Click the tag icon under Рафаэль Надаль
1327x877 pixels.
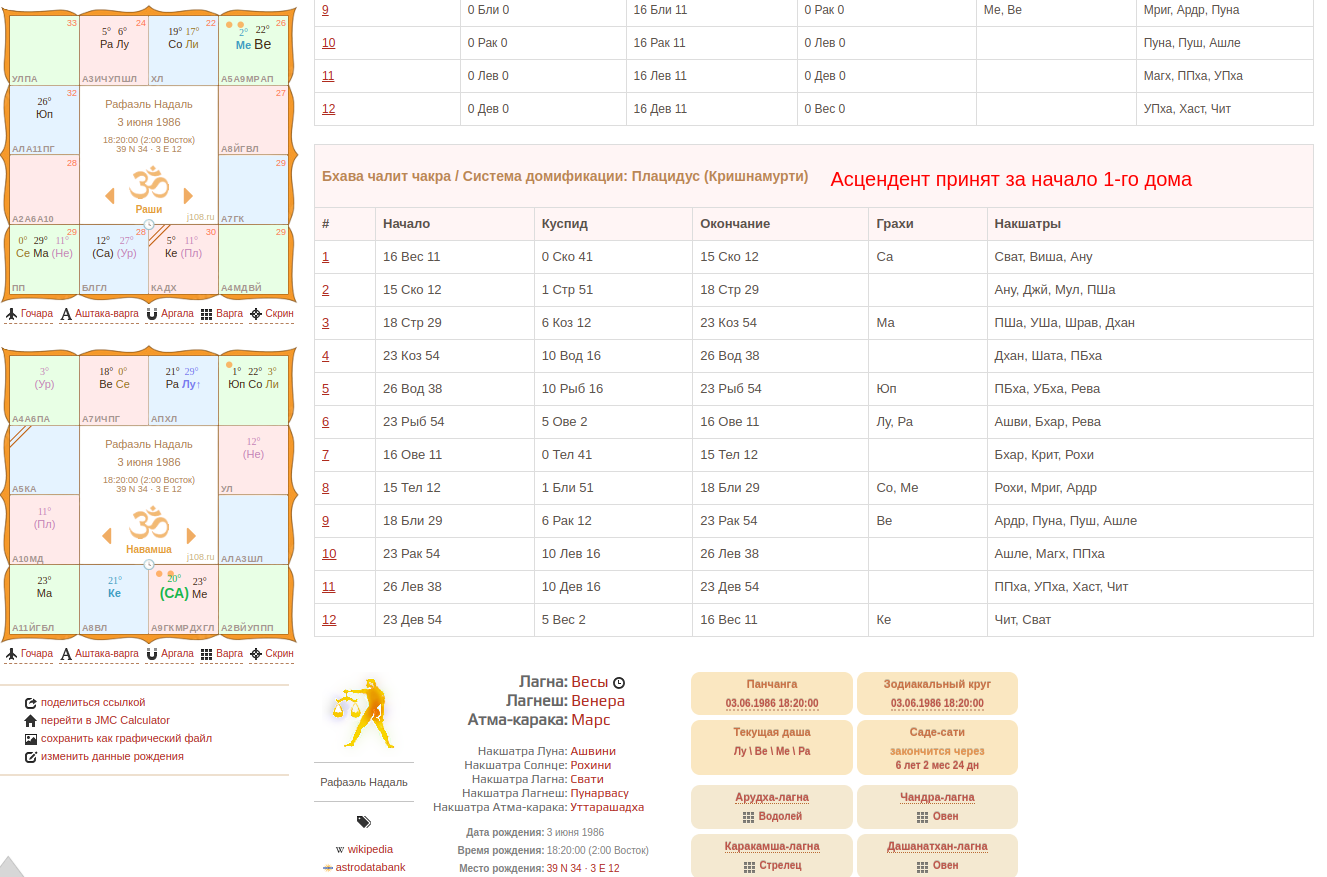click(x=364, y=822)
